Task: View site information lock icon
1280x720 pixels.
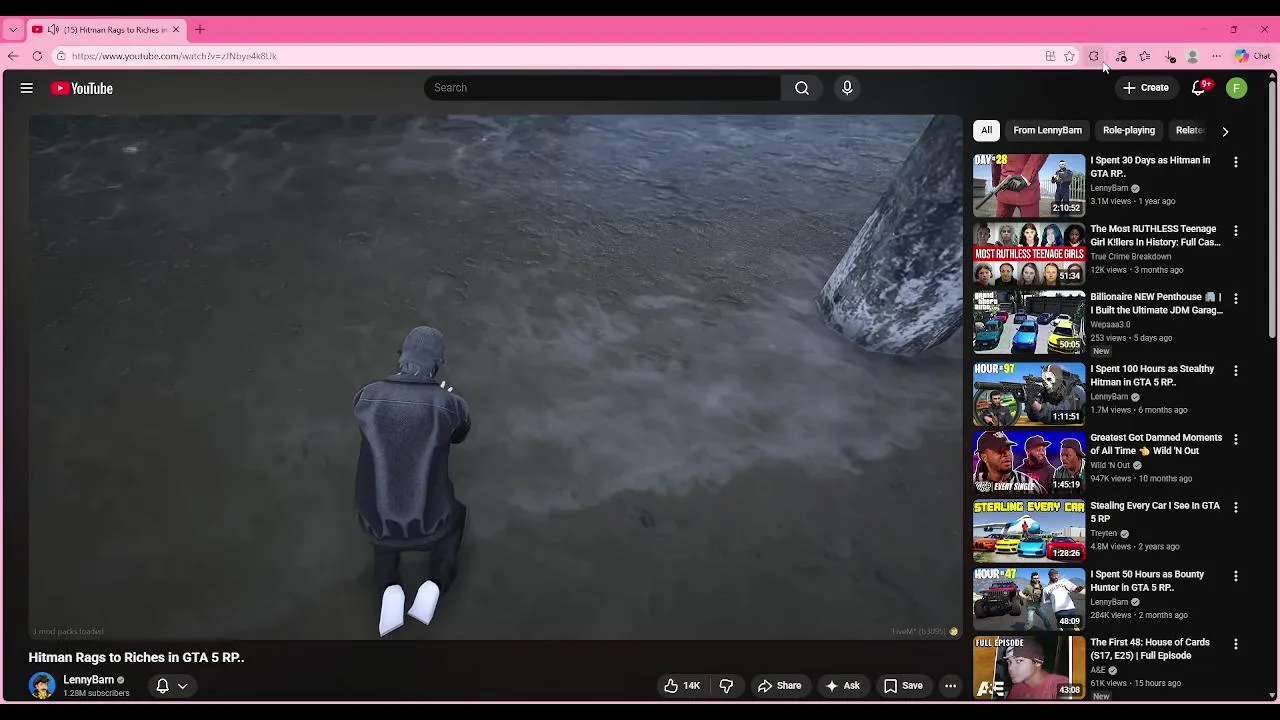Action: coord(61,56)
